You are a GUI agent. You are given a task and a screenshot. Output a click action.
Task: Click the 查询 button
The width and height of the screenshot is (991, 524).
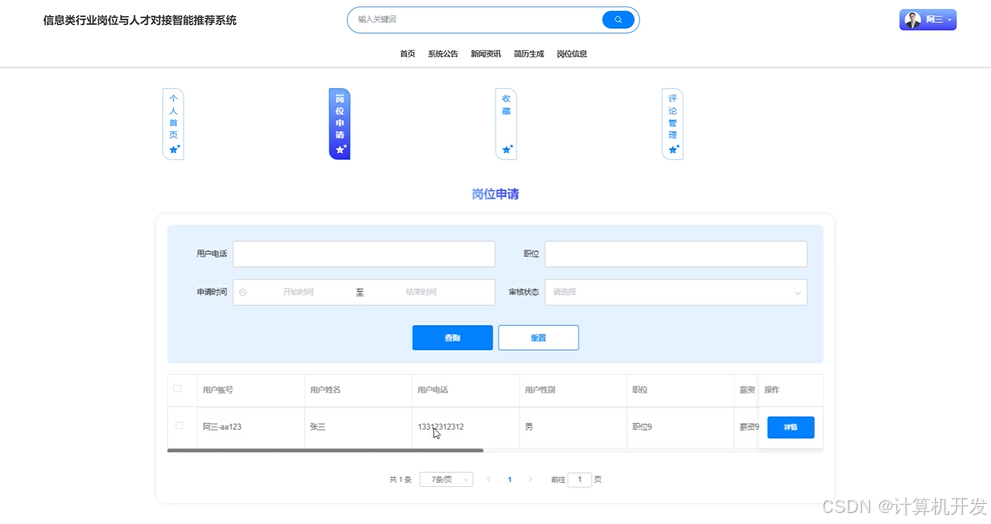click(x=453, y=338)
